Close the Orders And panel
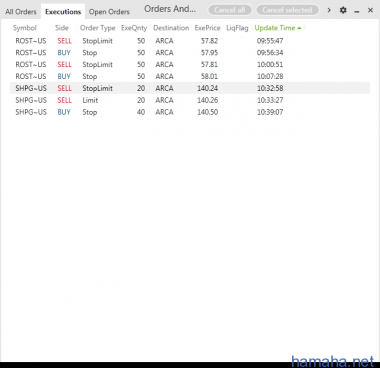 [370, 10]
